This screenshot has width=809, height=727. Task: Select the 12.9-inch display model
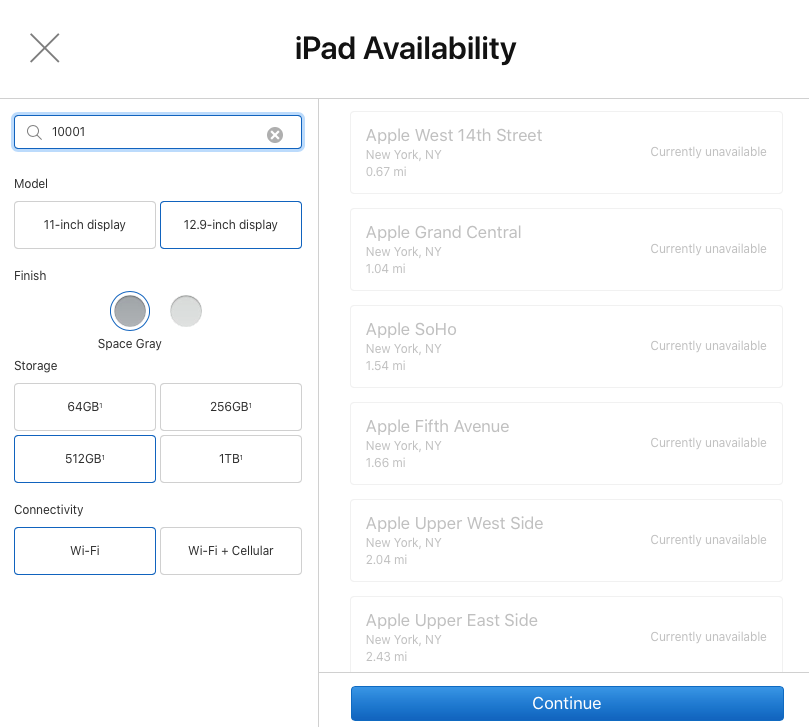231,225
